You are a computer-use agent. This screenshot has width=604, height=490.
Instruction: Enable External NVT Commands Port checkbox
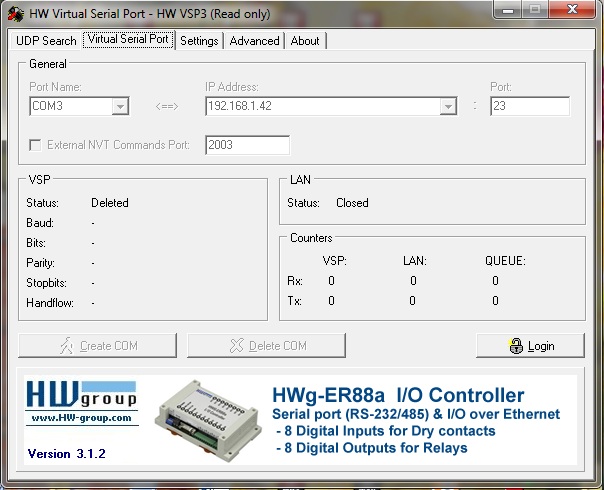35,145
